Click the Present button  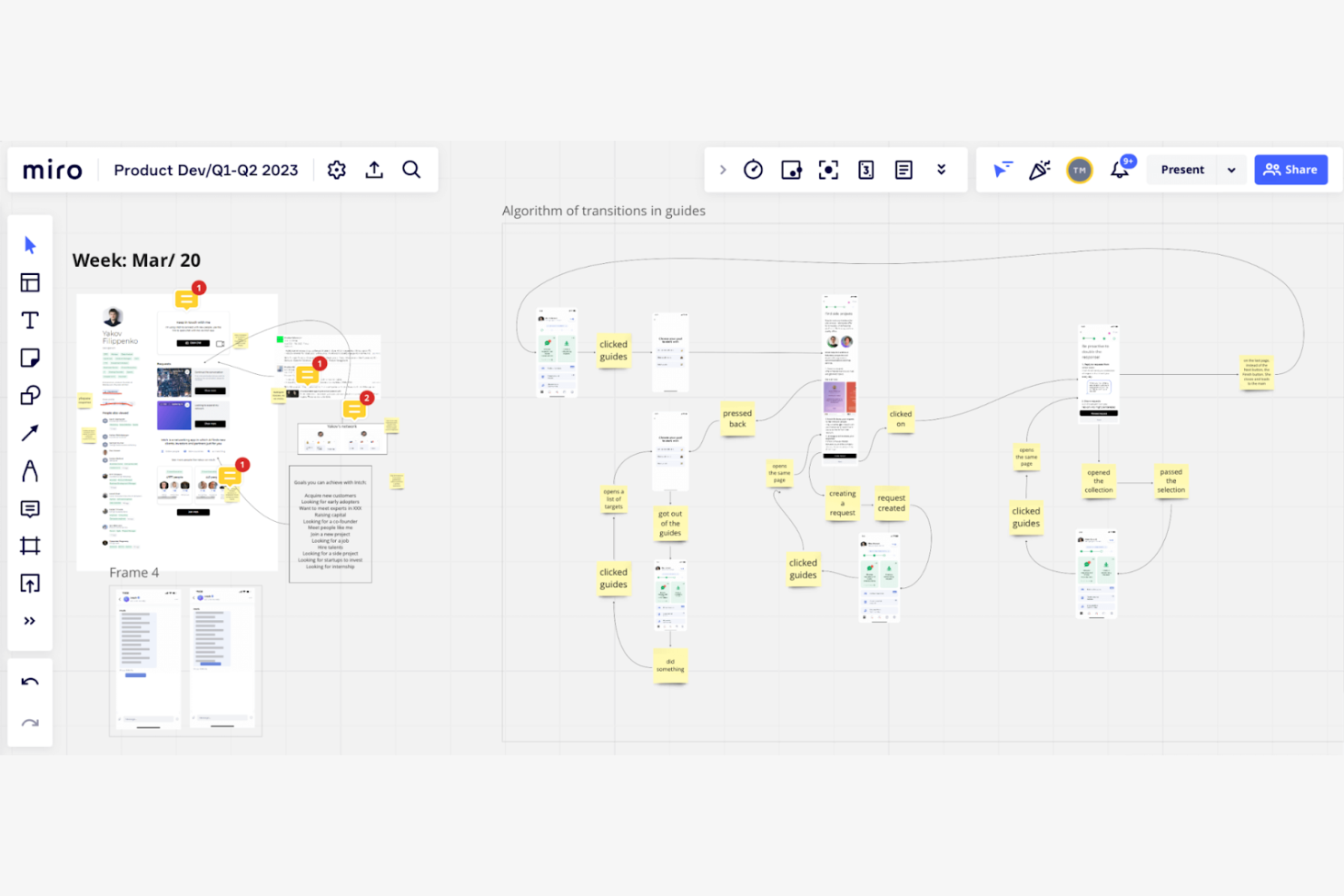(x=1182, y=170)
